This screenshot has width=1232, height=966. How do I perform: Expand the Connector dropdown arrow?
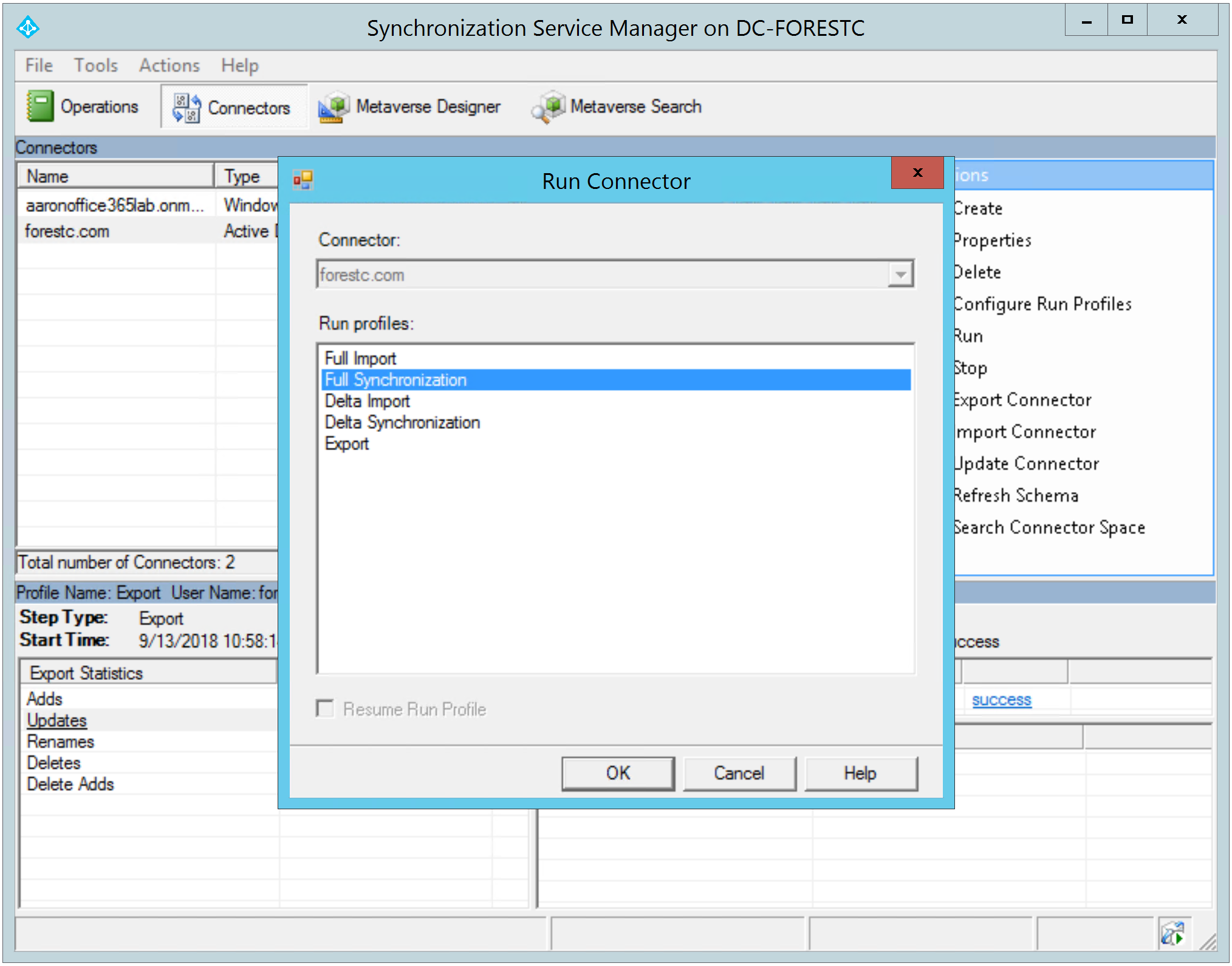point(900,275)
